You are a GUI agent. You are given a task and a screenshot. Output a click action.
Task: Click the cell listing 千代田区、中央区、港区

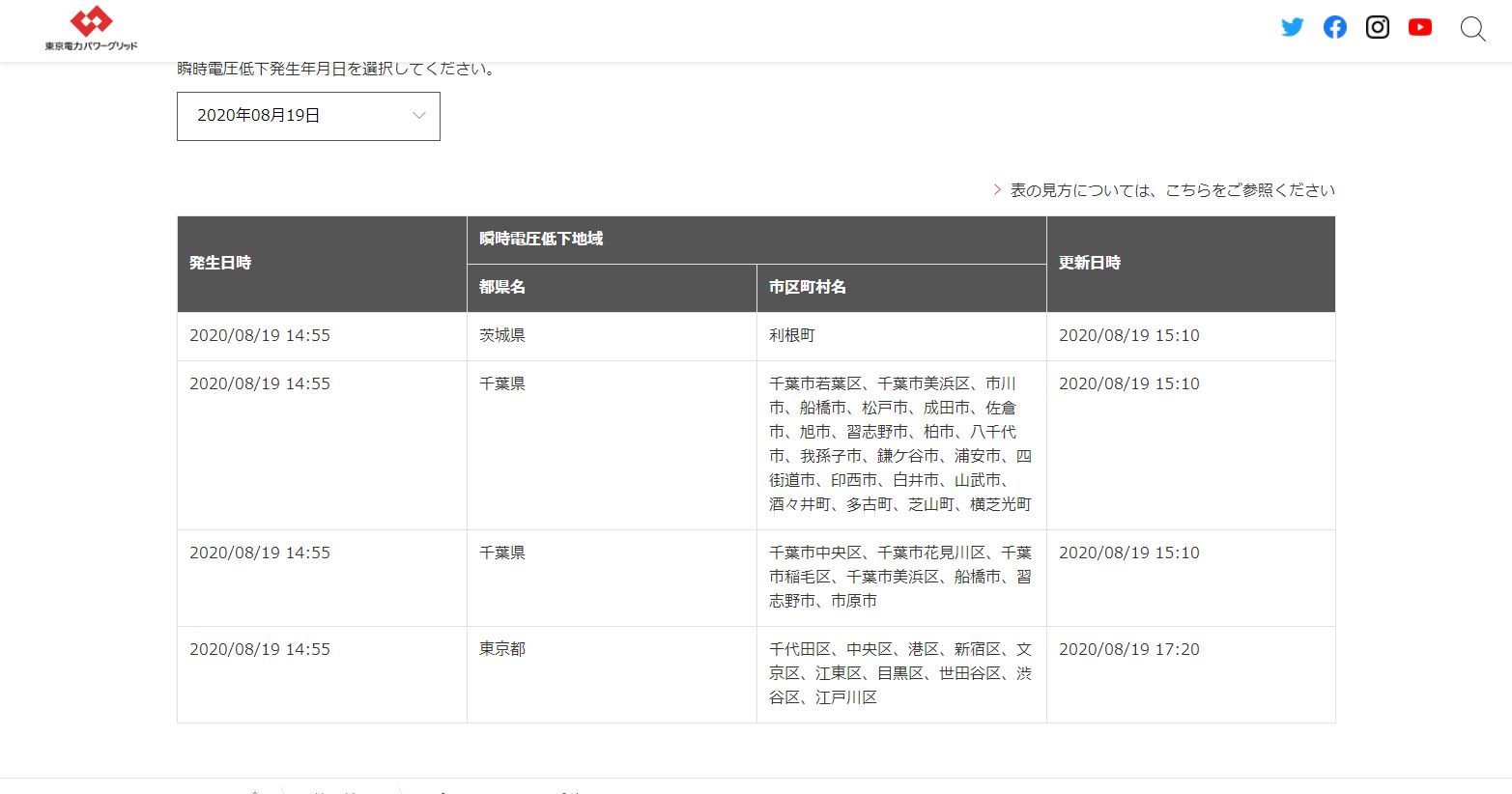(899, 673)
